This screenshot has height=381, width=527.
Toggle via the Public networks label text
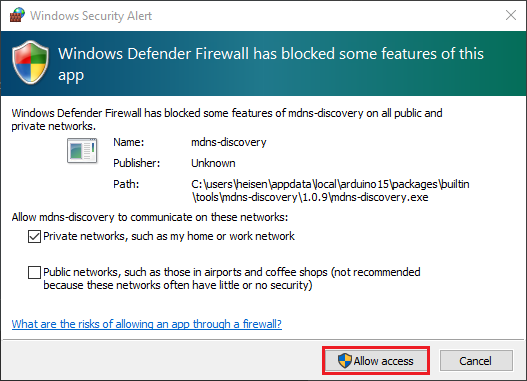click(x=232, y=279)
